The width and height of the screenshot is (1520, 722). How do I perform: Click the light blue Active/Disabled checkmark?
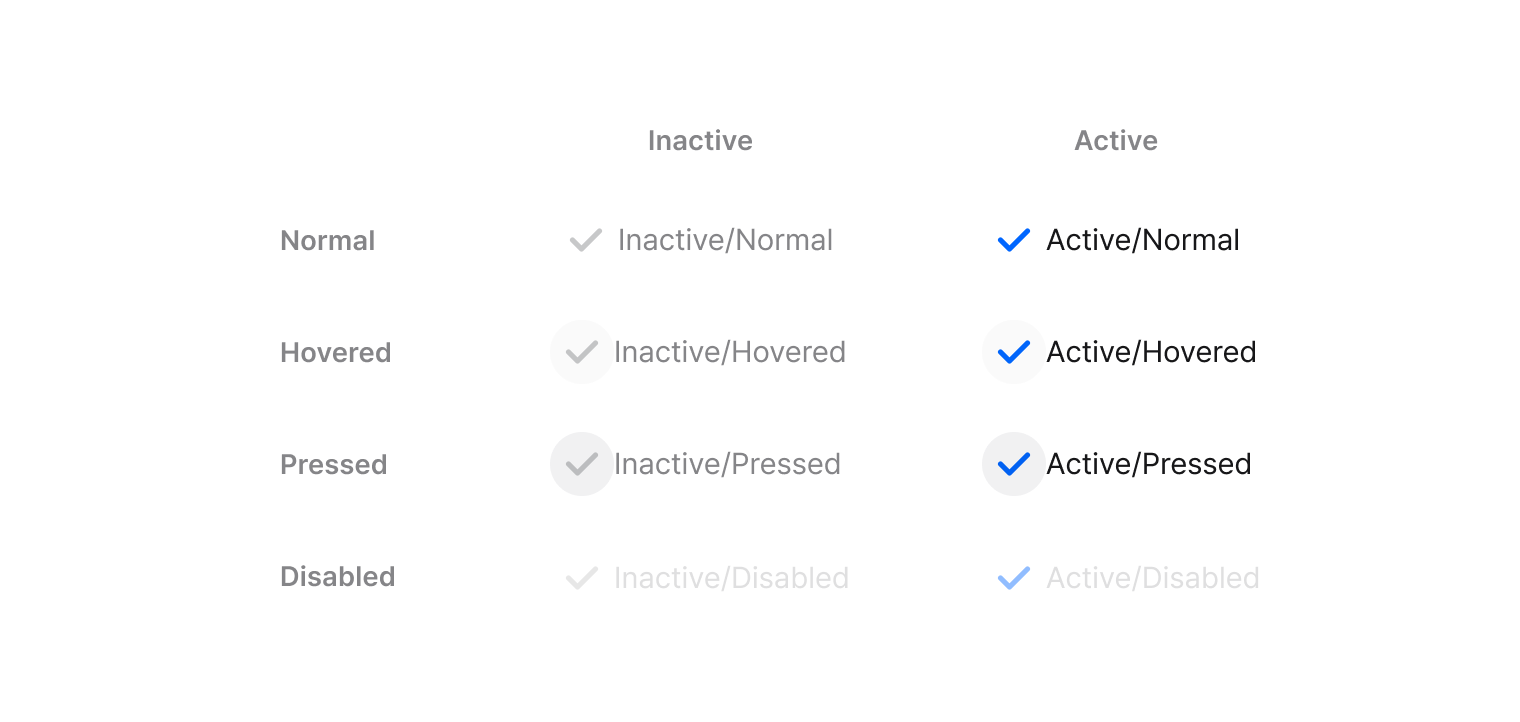tap(1013, 578)
